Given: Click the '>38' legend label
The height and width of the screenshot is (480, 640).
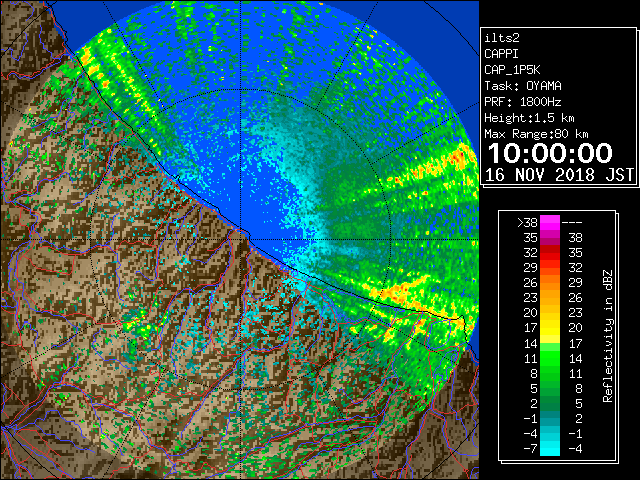Looking at the screenshot, I should click(527, 223).
